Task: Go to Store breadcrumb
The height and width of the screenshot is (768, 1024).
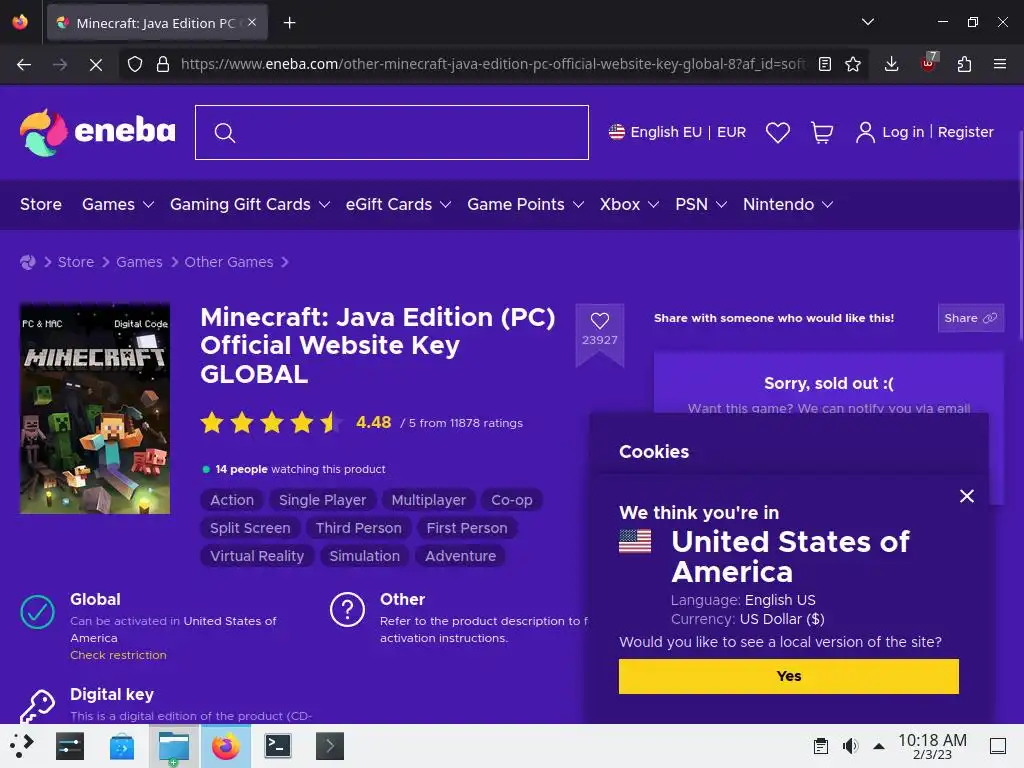Action: pyautogui.click(x=76, y=262)
